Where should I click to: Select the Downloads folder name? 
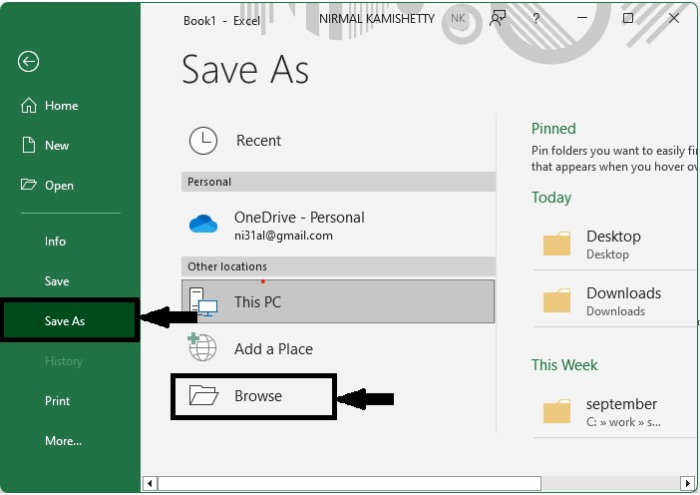[624, 293]
